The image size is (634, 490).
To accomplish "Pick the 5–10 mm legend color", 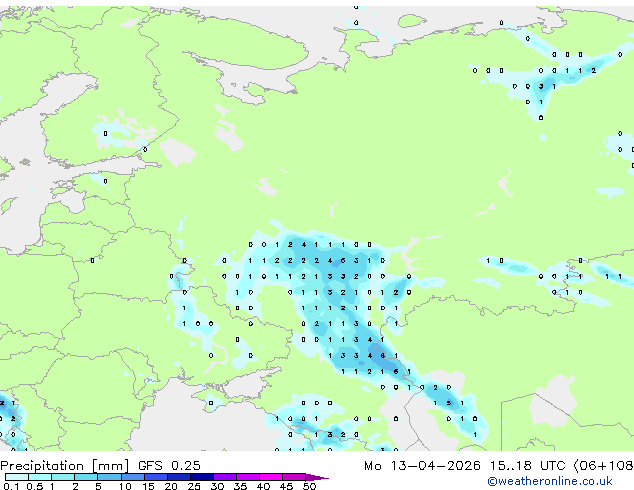I will 109,477.
